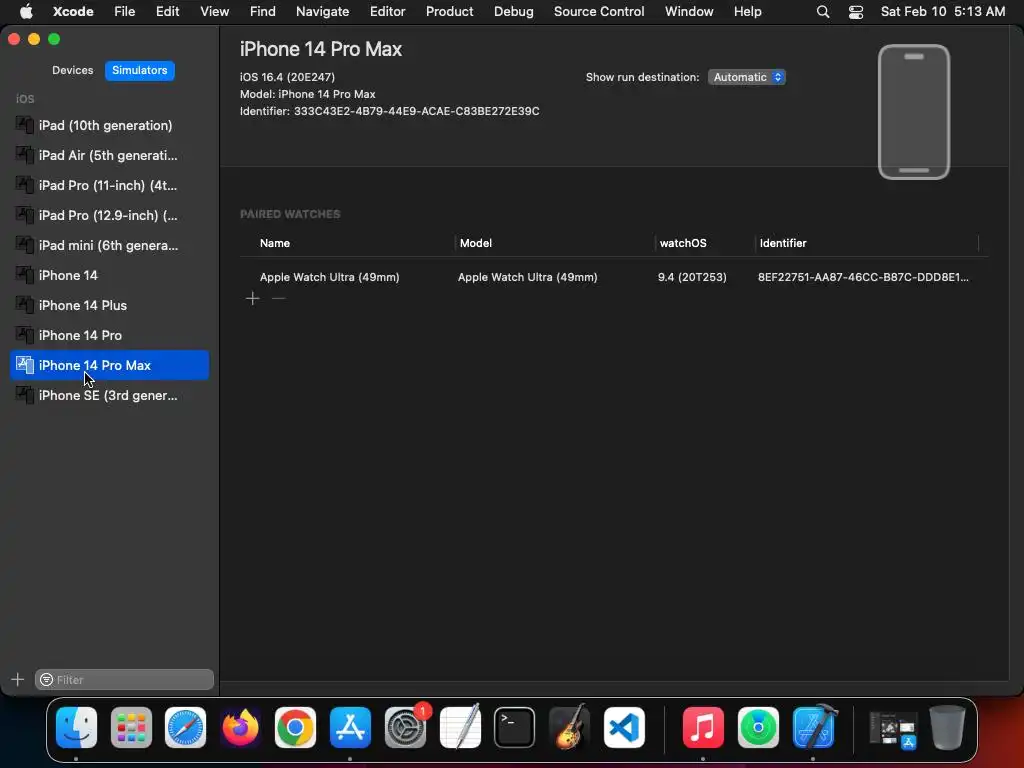Open the Trash from the Dock
1024x768 pixels.
coord(947,728)
